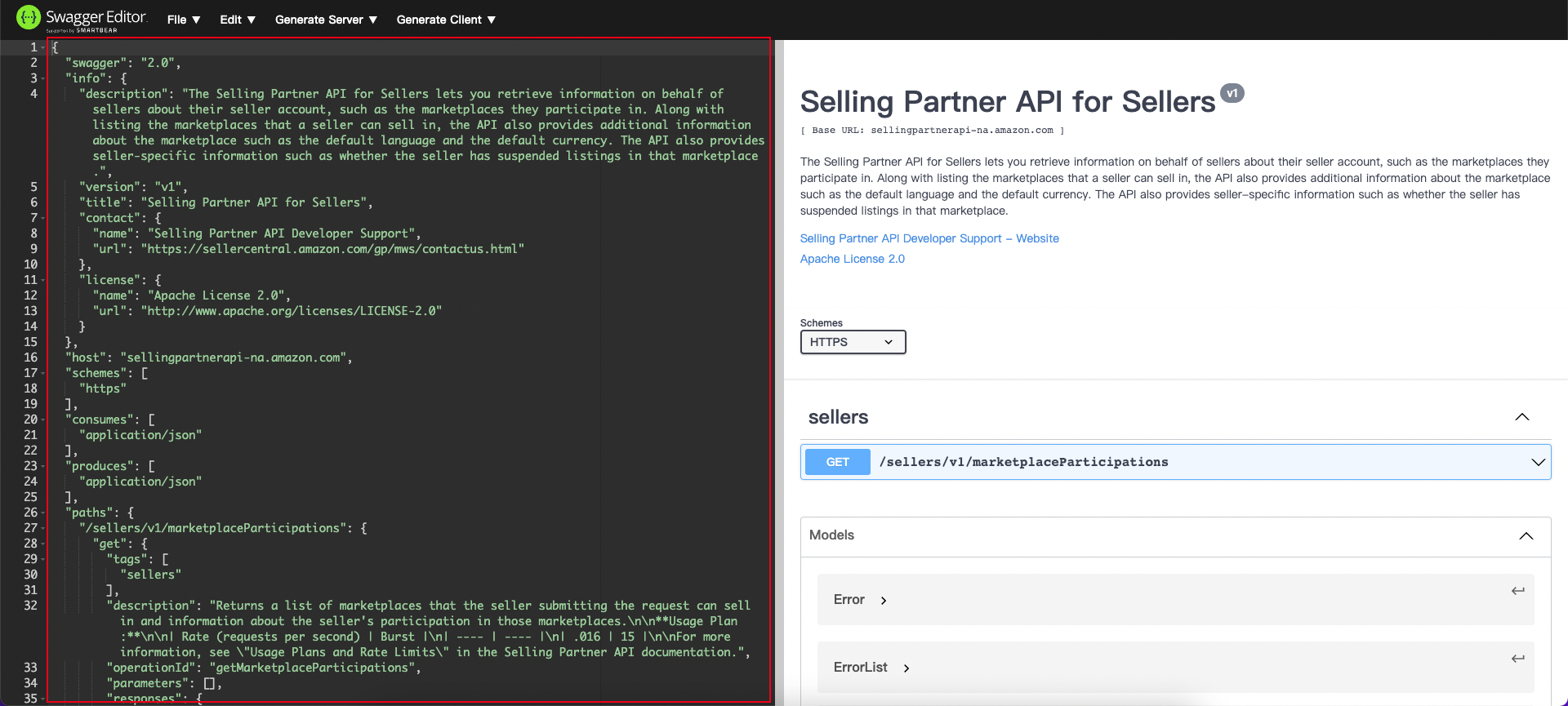Click line number 16 in the gutter

coord(30,357)
